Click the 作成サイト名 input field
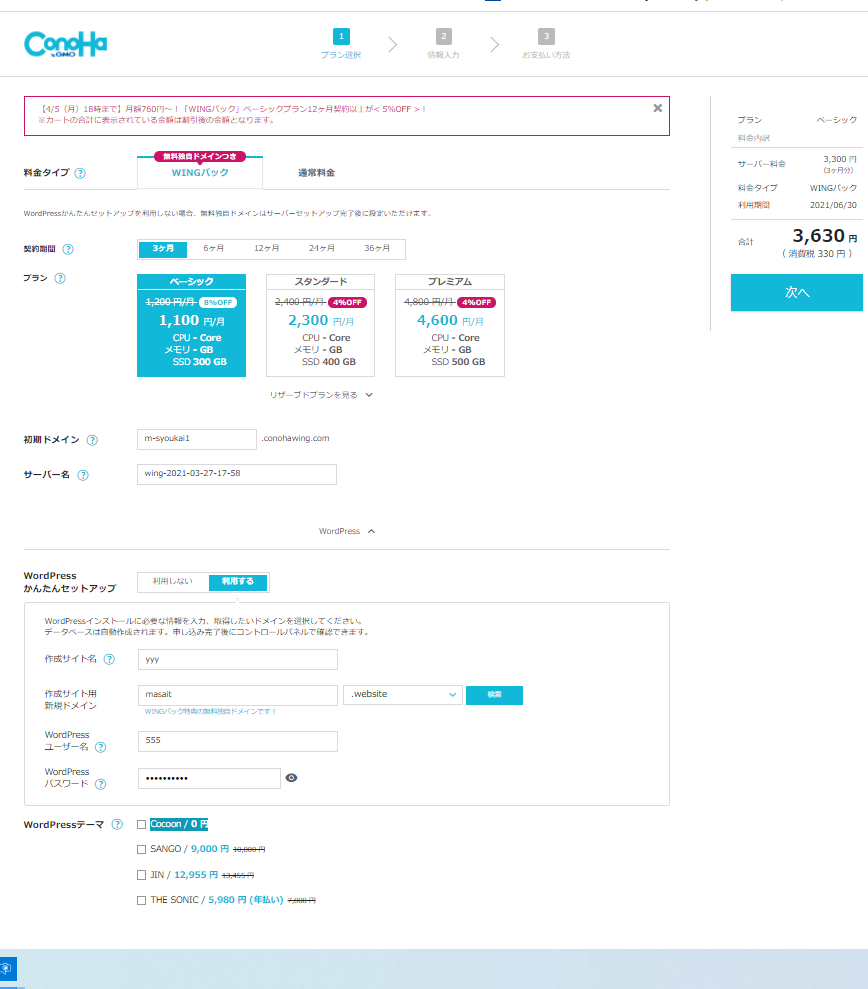This screenshot has height=989, width=868. 238,659
